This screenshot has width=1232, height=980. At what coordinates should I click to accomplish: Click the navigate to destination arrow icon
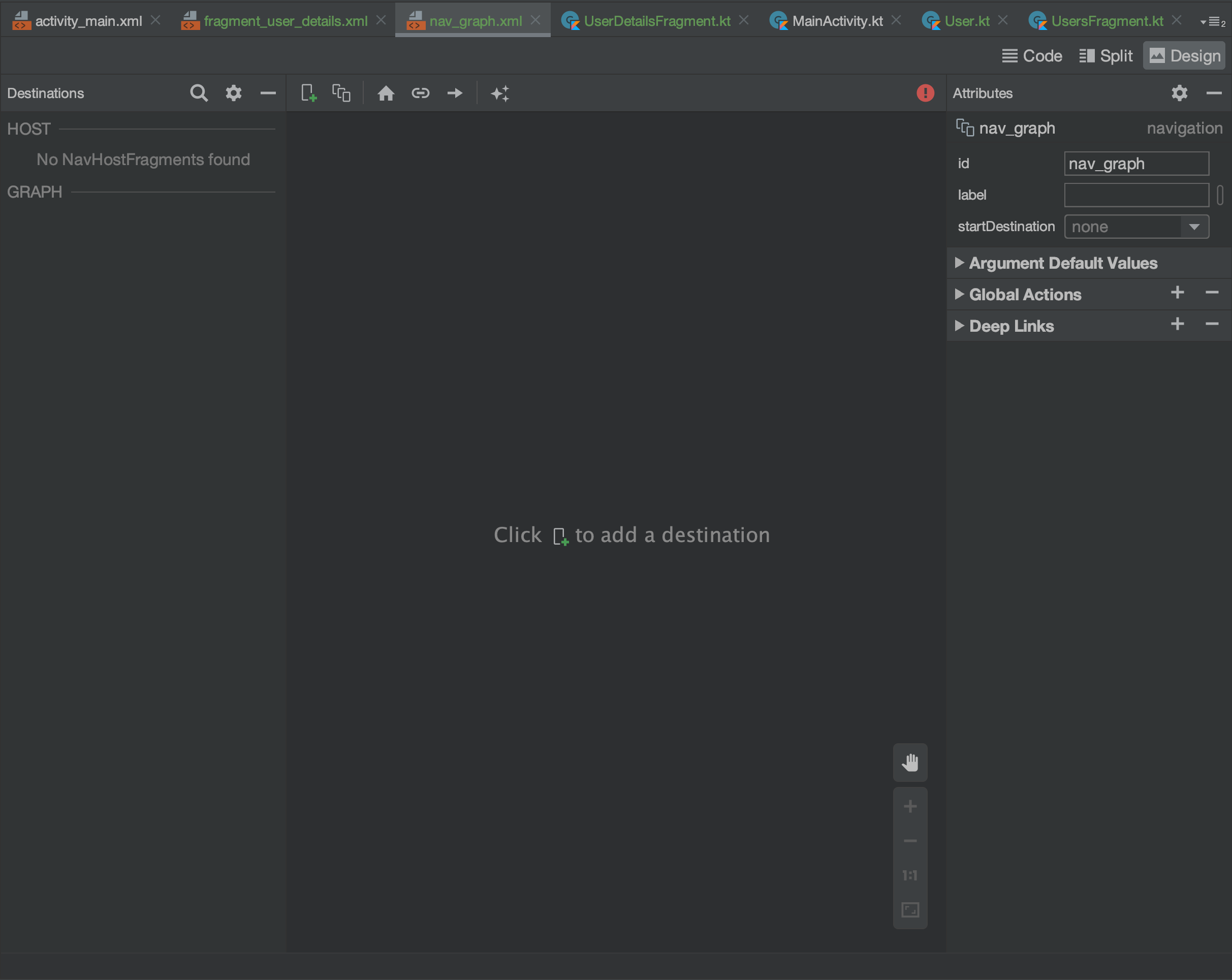point(455,93)
